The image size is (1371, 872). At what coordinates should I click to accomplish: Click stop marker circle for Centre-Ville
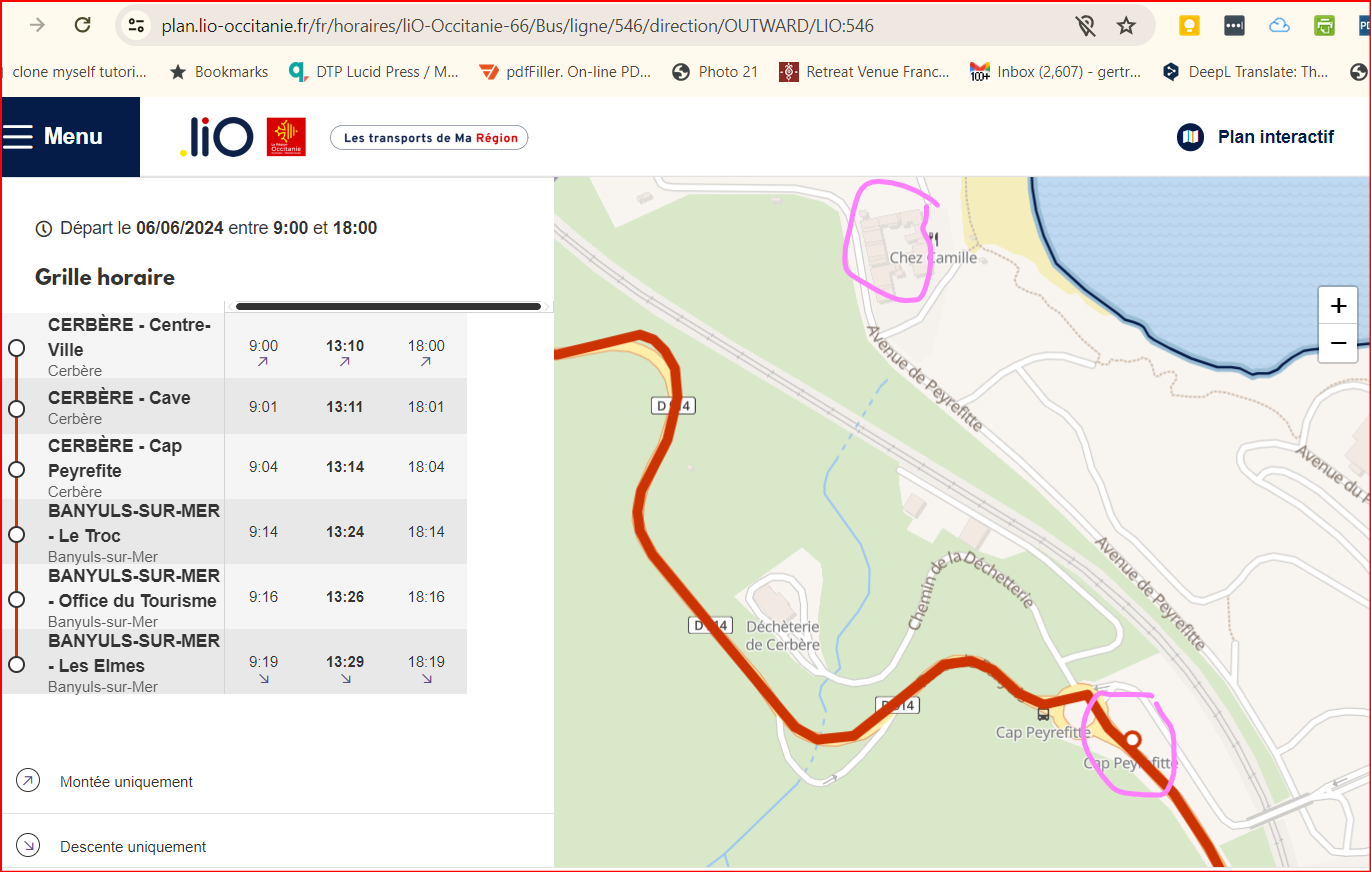click(16, 347)
